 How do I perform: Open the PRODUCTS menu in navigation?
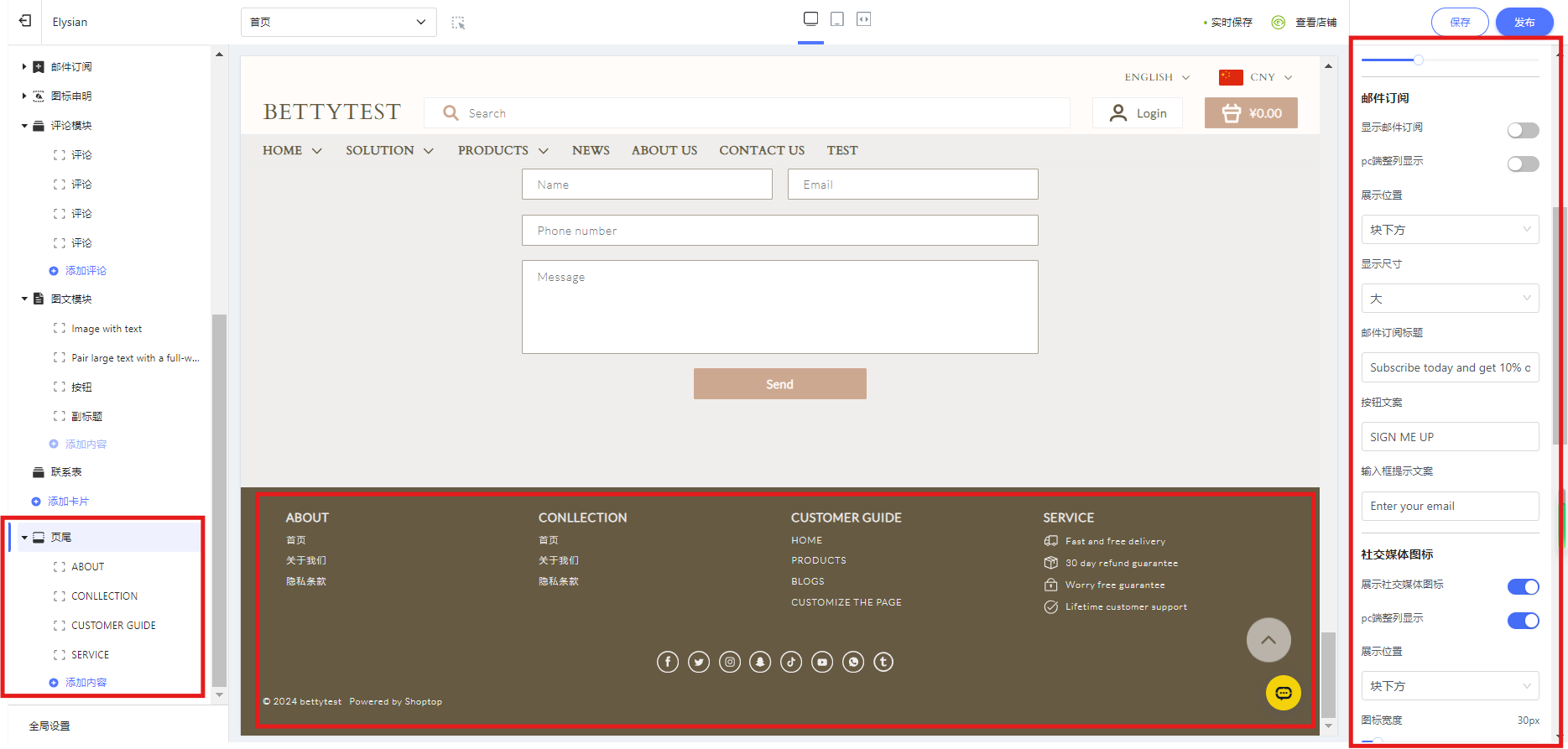[503, 151]
